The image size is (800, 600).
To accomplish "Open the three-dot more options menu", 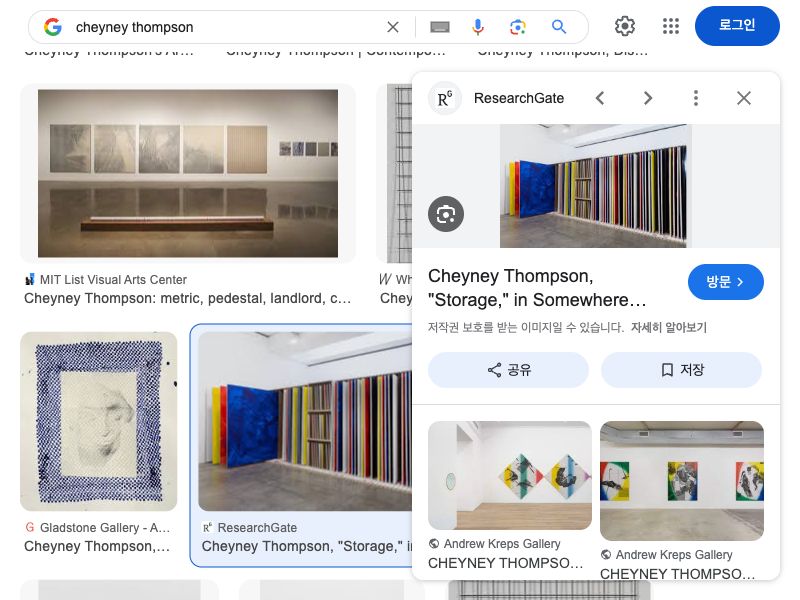I will click(x=695, y=98).
